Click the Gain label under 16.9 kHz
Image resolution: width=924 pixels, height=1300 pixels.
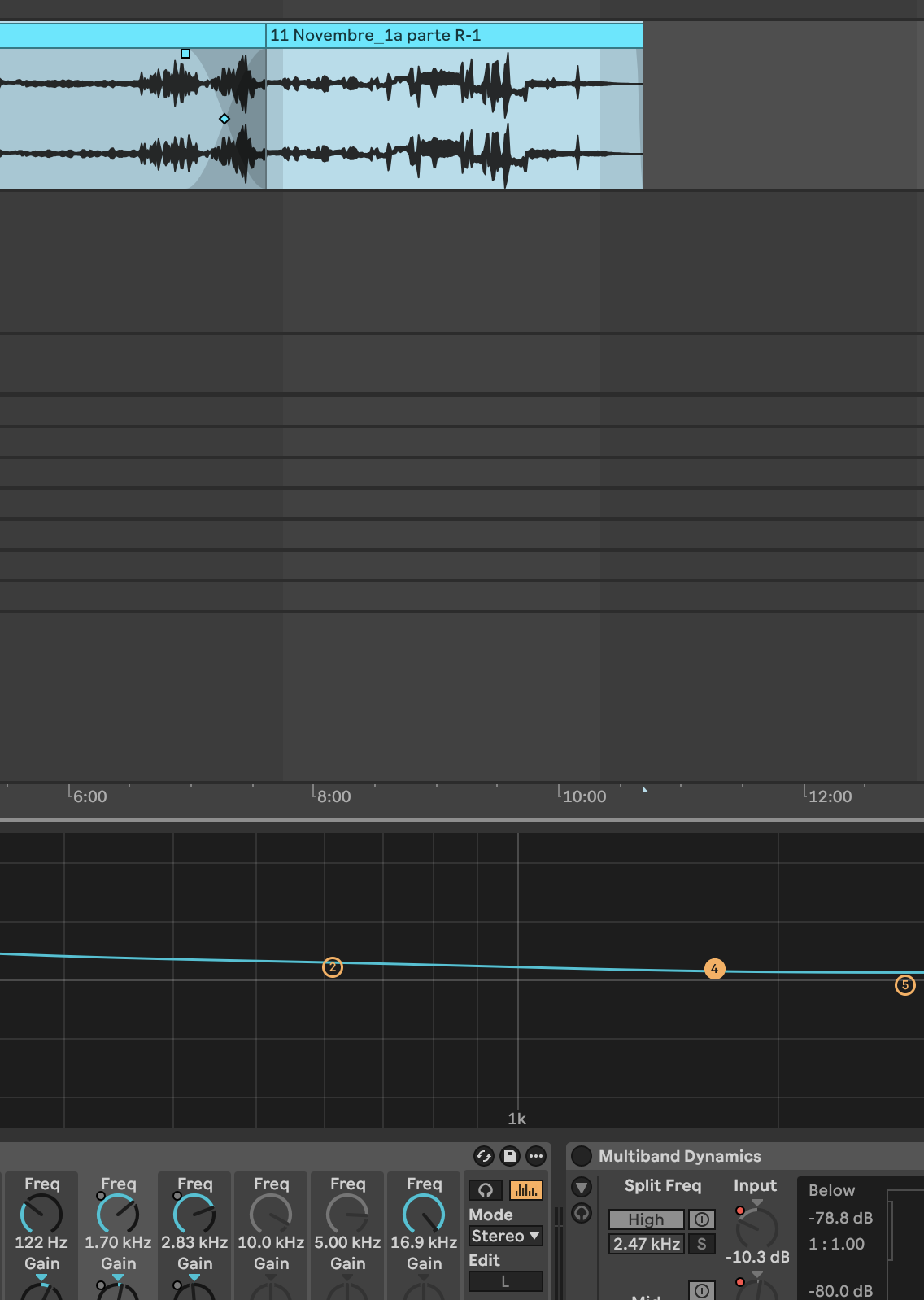click(424, 1263)
